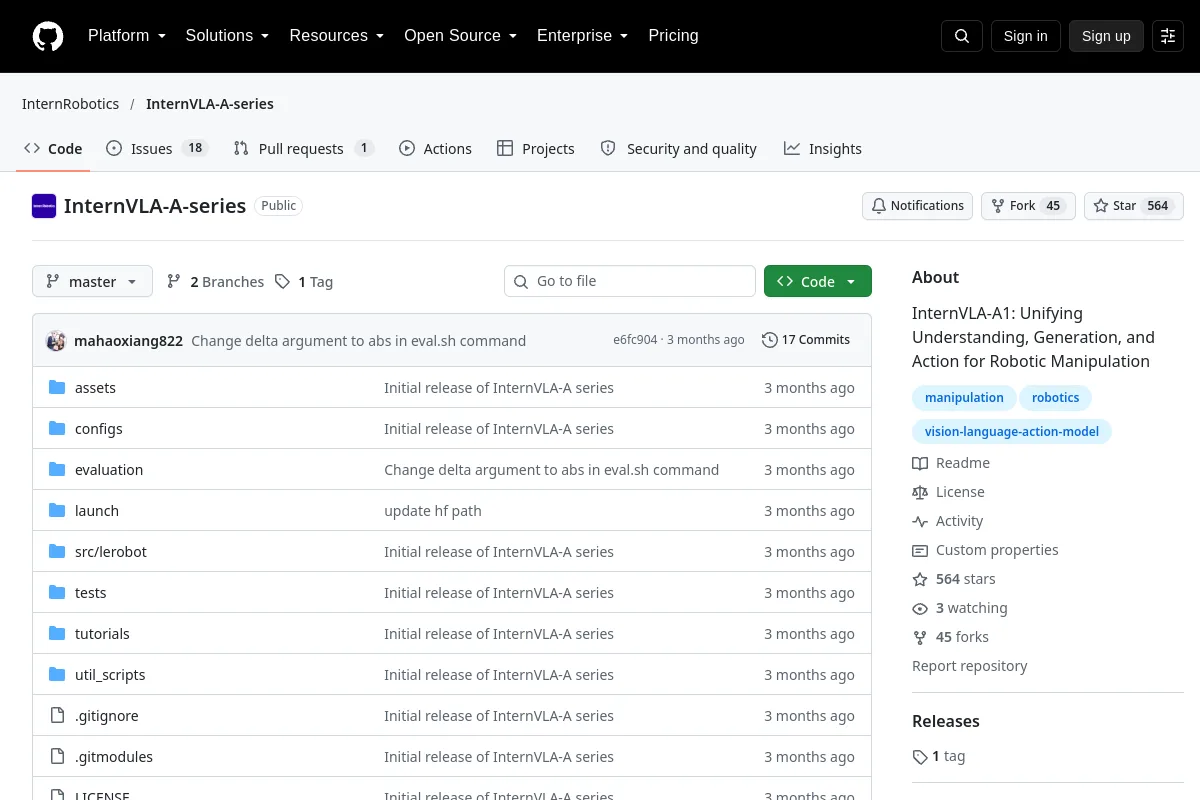
Task: Select the Code tab
Action: coord(53,149)
